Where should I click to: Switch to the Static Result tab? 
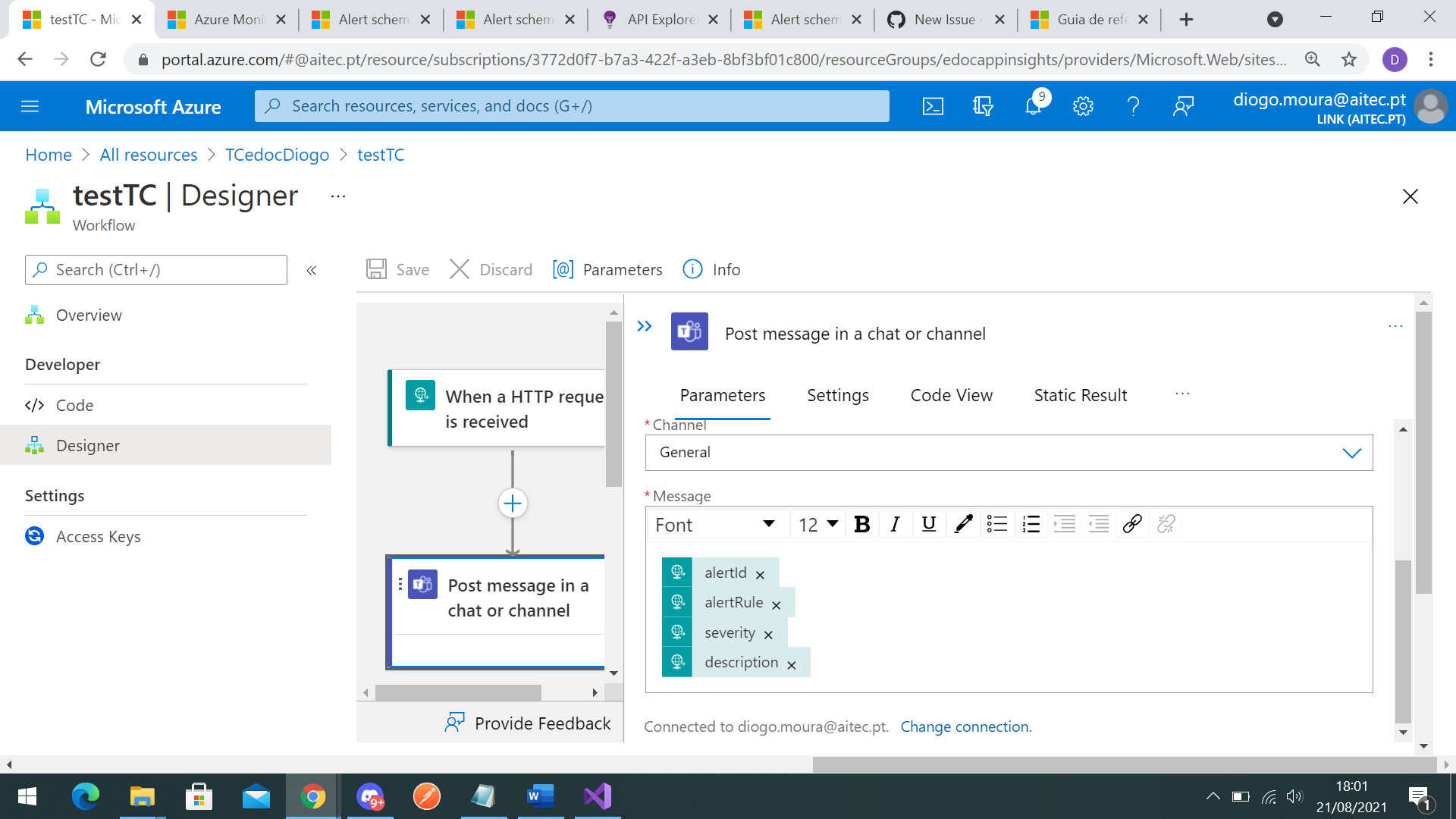[x=1080, y=395]
